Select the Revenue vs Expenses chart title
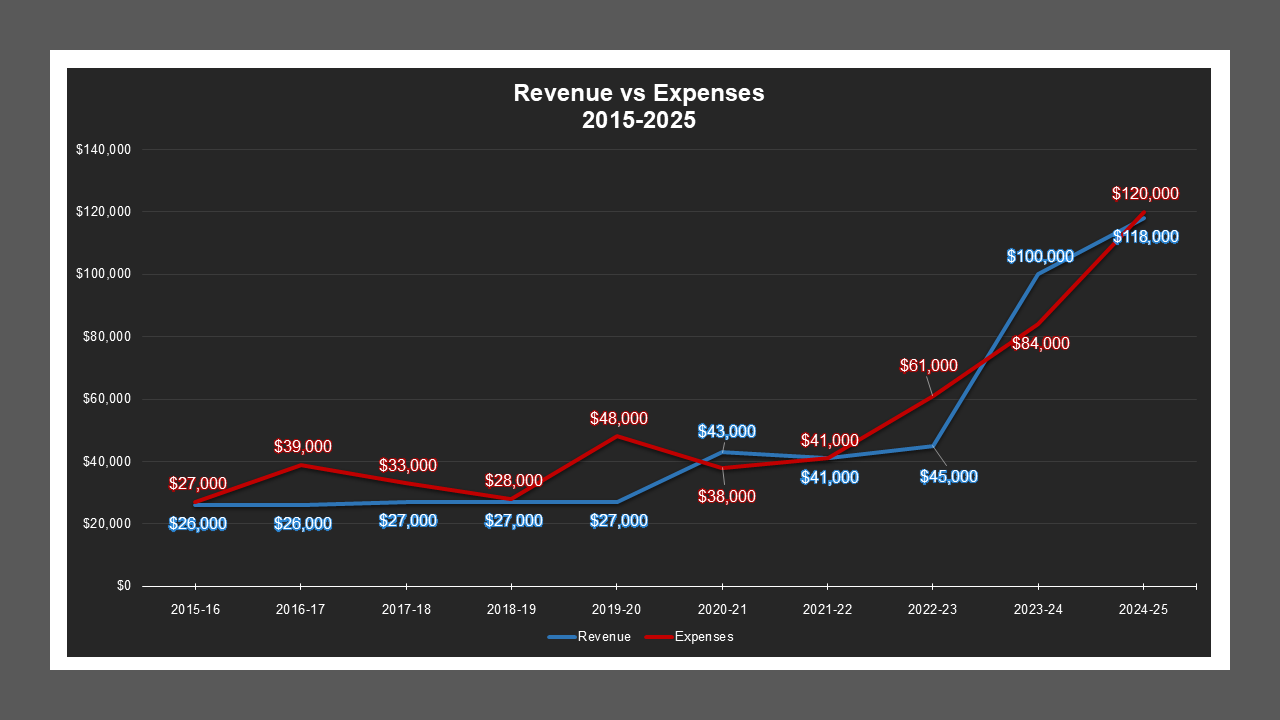Viewport: 1280px width, 720px height. 639,107
